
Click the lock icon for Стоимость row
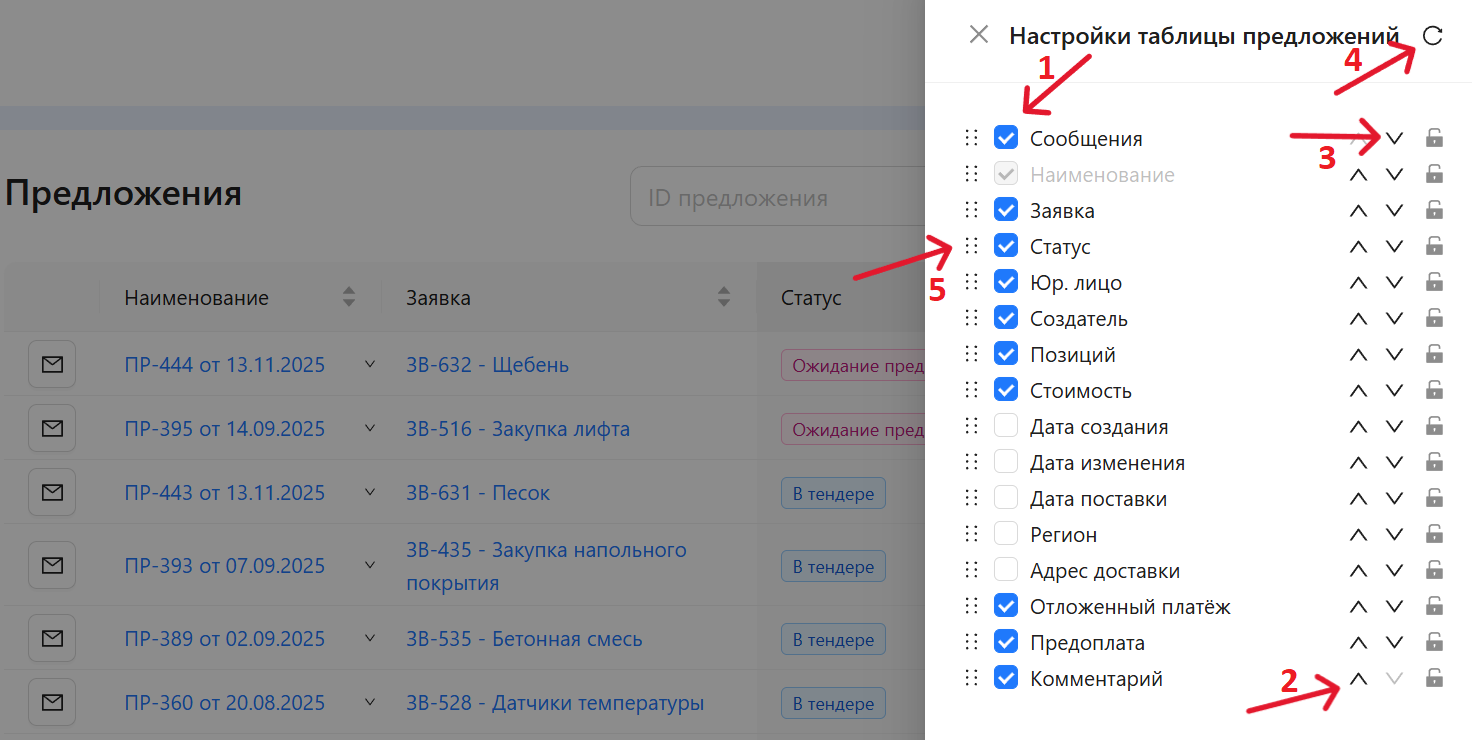coord(1434,391)
